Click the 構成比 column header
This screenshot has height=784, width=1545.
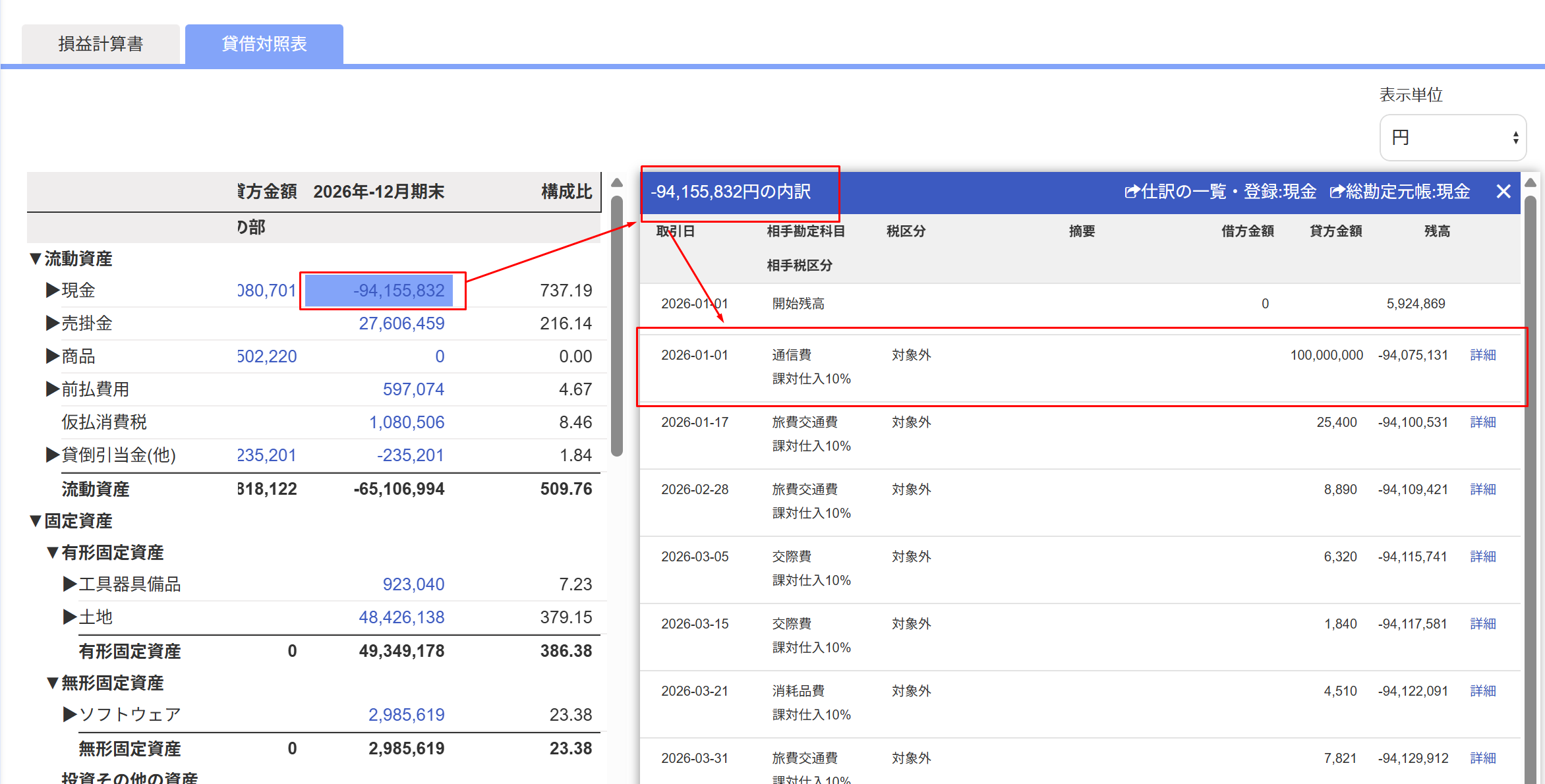click(566, 192)
